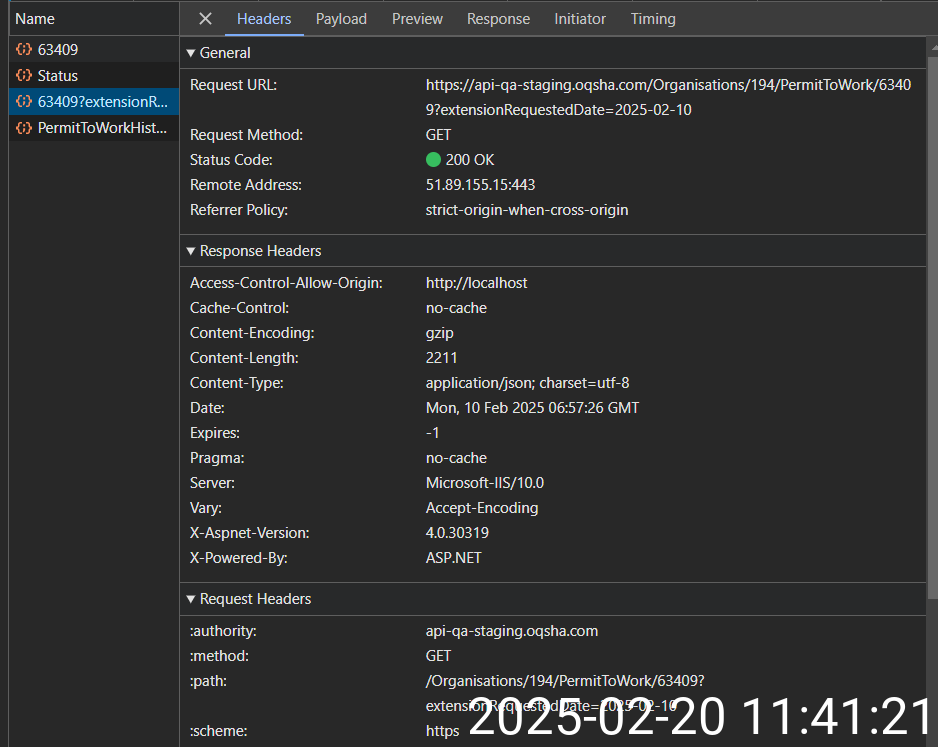The height and width of the screenshot is (747, 938).
Task: Collapse the Response Headers section
Action: click(191, 251)
